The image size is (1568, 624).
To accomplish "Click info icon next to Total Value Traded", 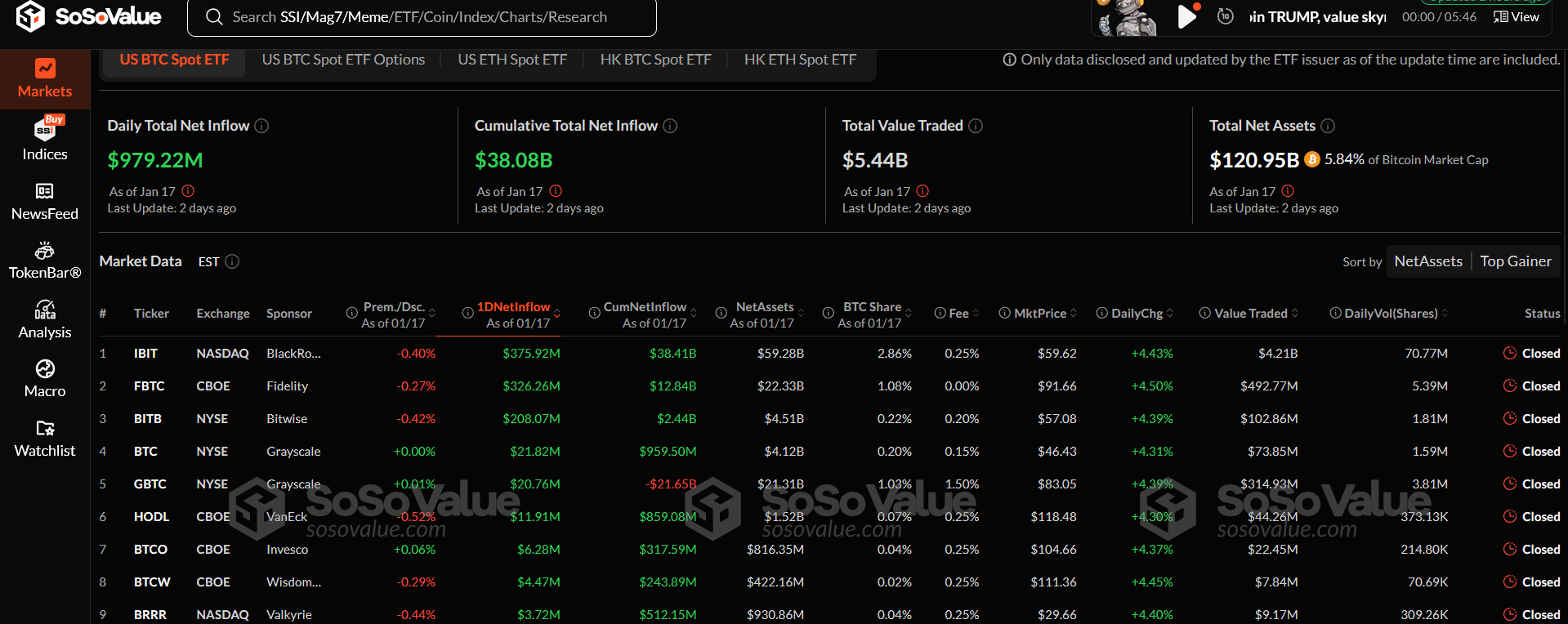I will pyautogui.click(x=976, y=126).
